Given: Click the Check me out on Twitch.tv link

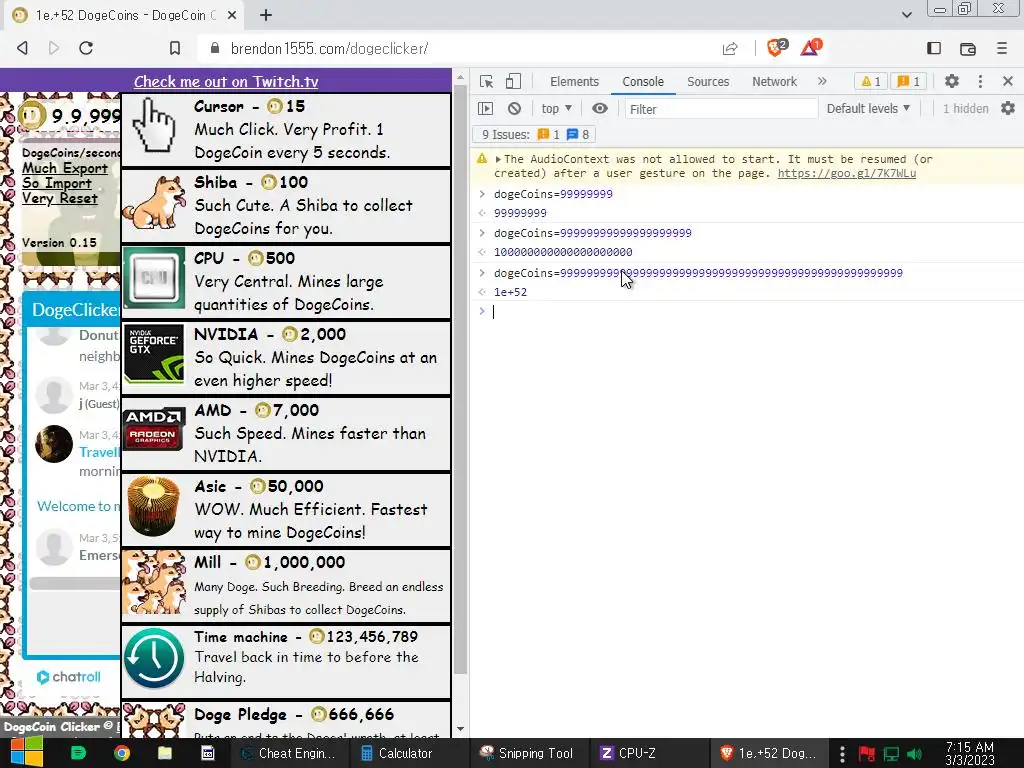Looking at the screenshot, I should point(226,82).
